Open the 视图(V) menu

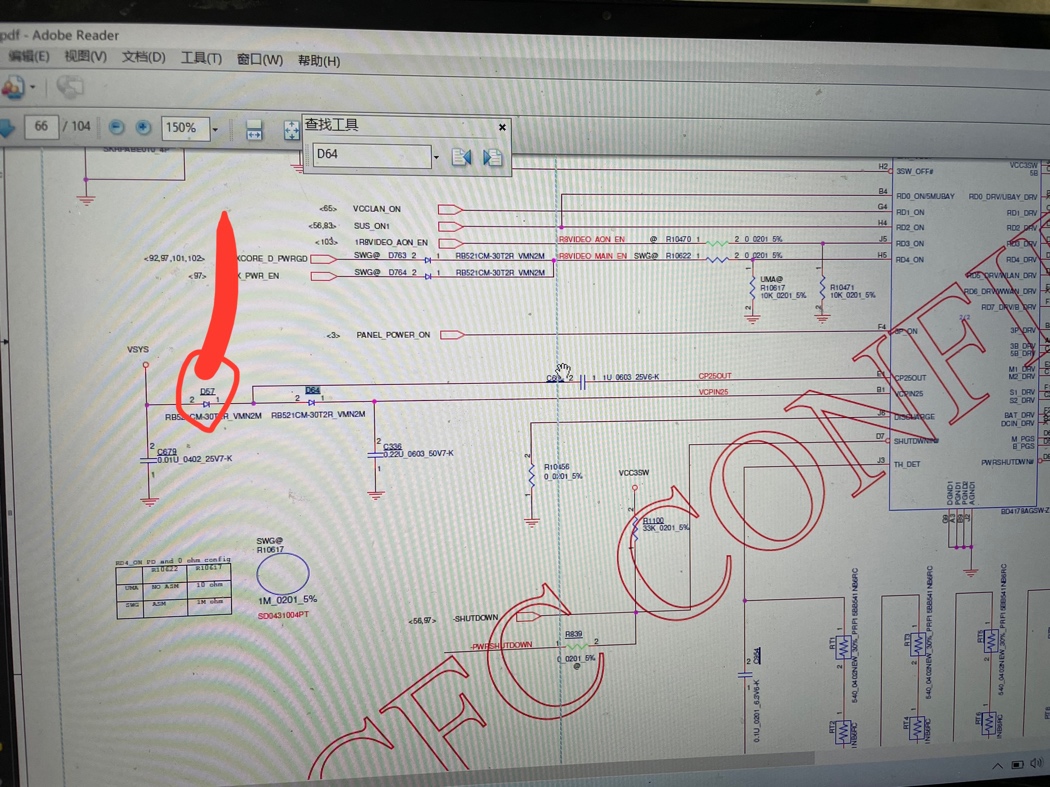click(85, 57)
